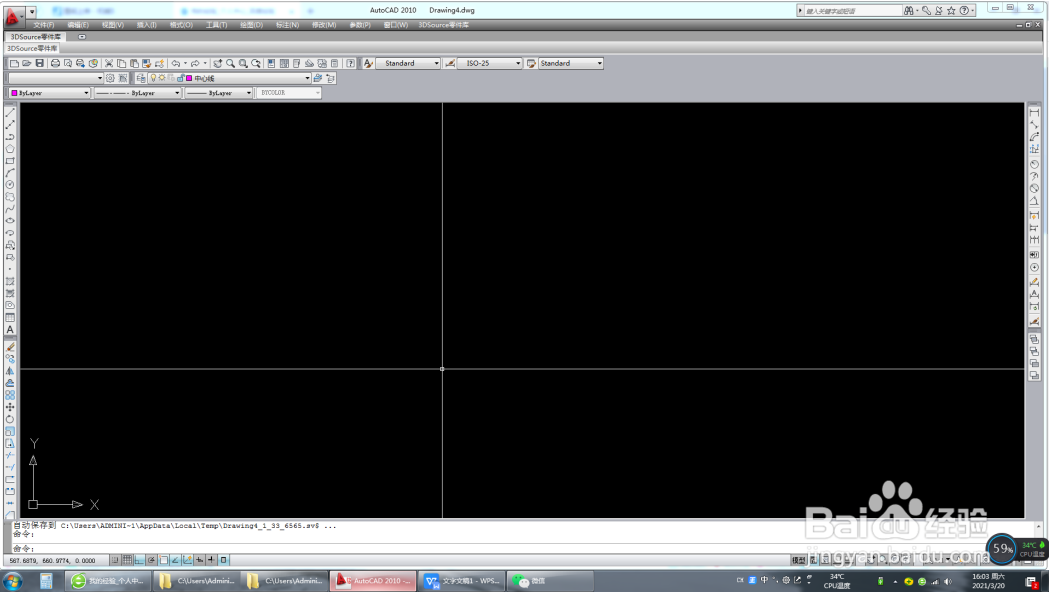1049x592 pixels.
Task: Select the Move tool in modify toolbar
Action: coord(10,407)
